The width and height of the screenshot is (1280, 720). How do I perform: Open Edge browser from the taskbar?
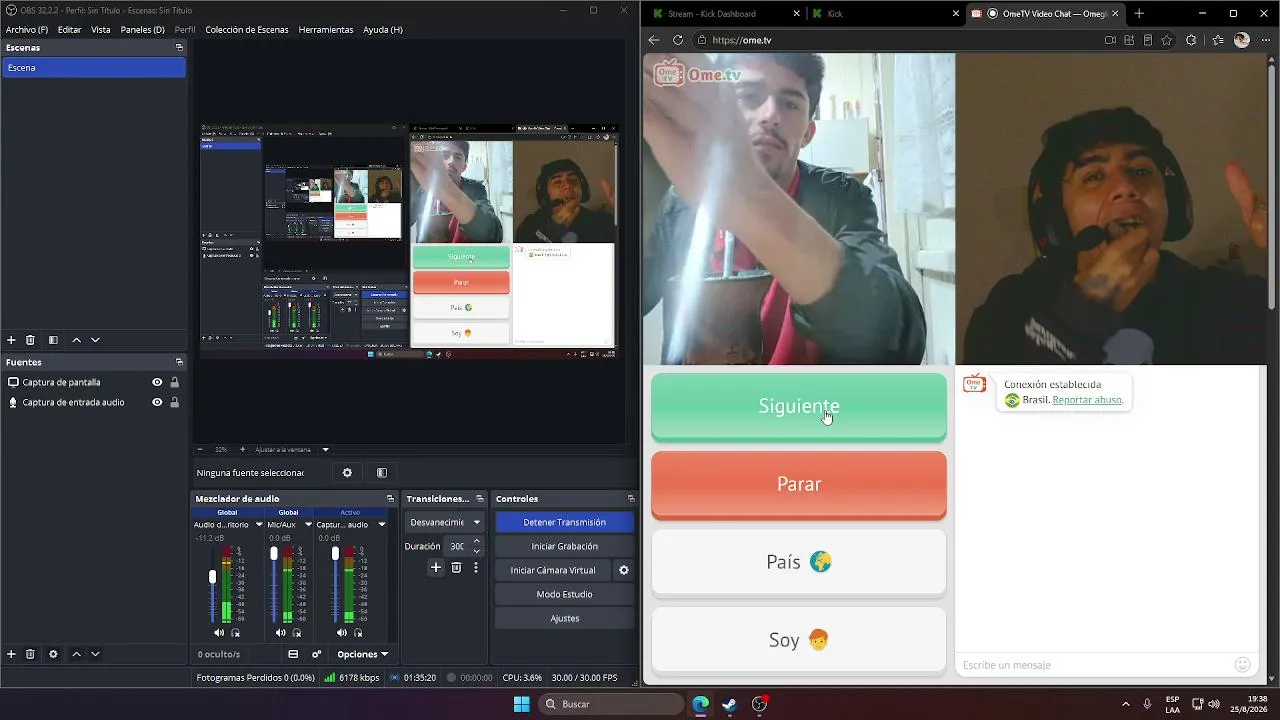point(701,704)
